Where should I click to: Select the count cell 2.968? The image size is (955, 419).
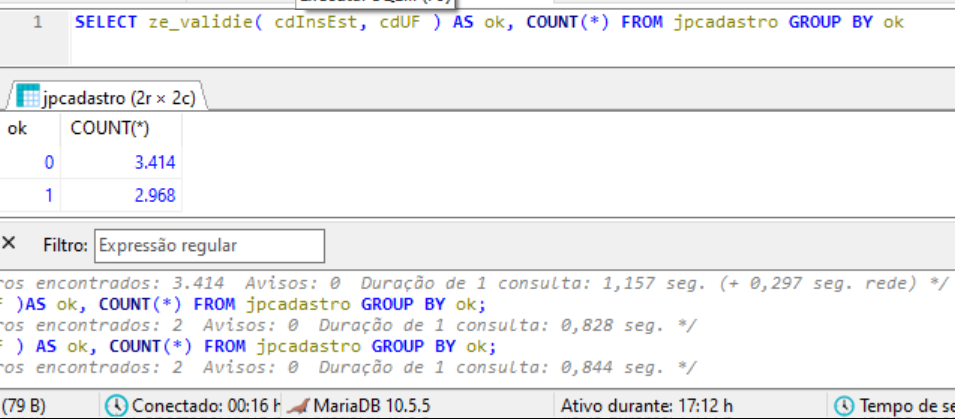point(121,195)
